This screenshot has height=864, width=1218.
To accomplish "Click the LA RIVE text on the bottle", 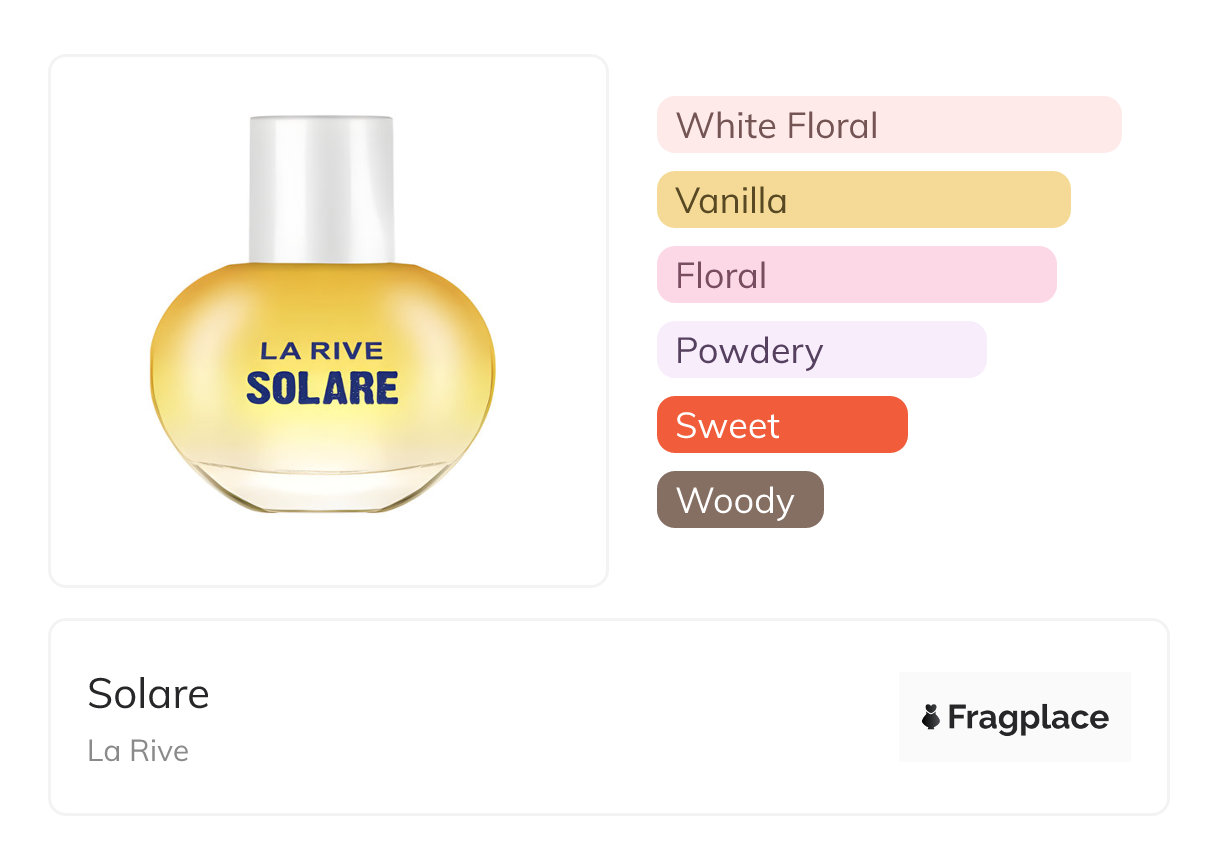I will click(321, 350).
